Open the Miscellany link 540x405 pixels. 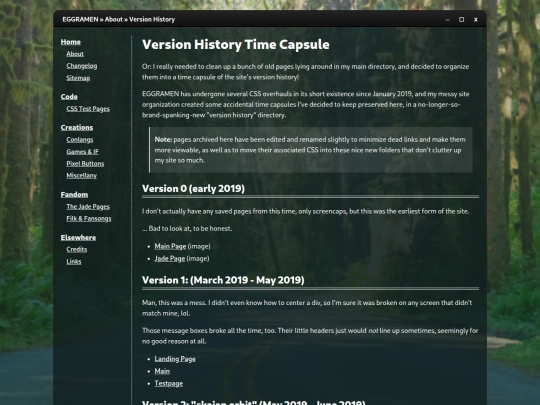click(x=81, y=176)
